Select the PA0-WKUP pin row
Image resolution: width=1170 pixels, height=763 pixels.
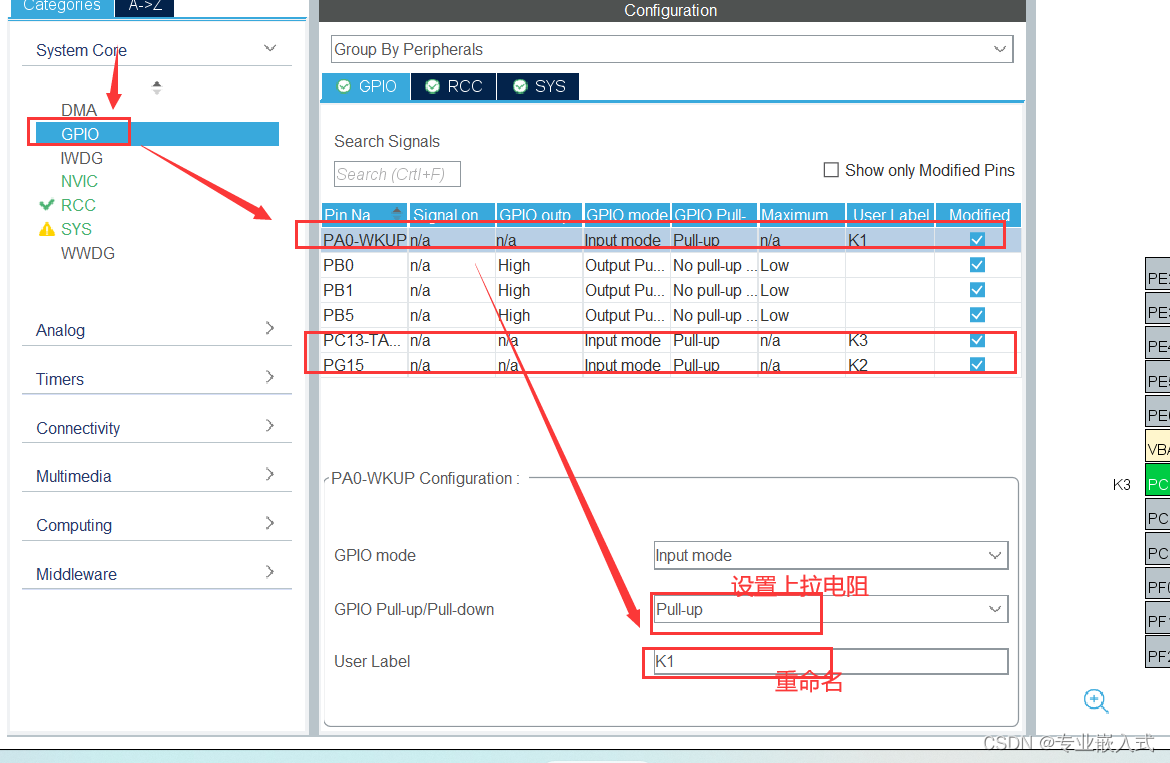pyautogui.click(x=671, y=240)
